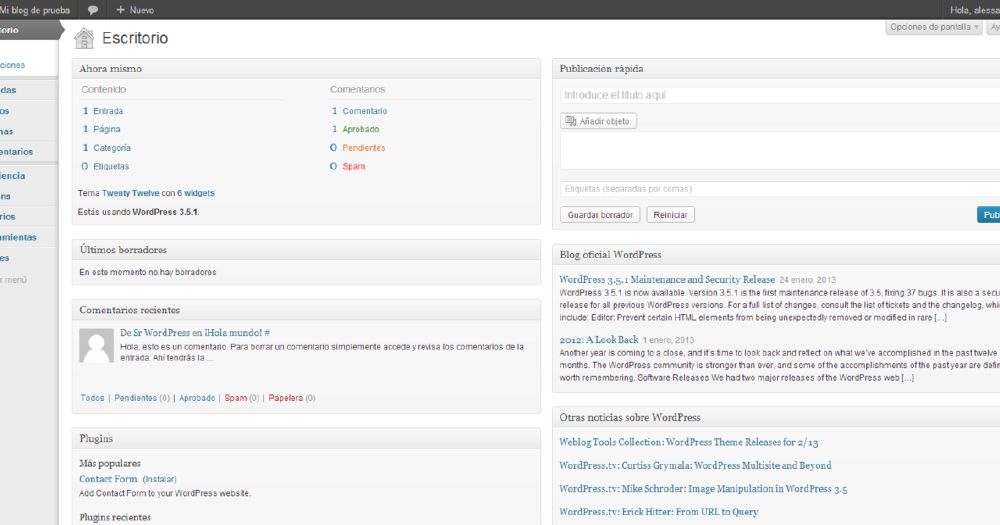Click the 'Blog oficial WordPress' widget header
The image size is (1000, 525).
(776, 255)
